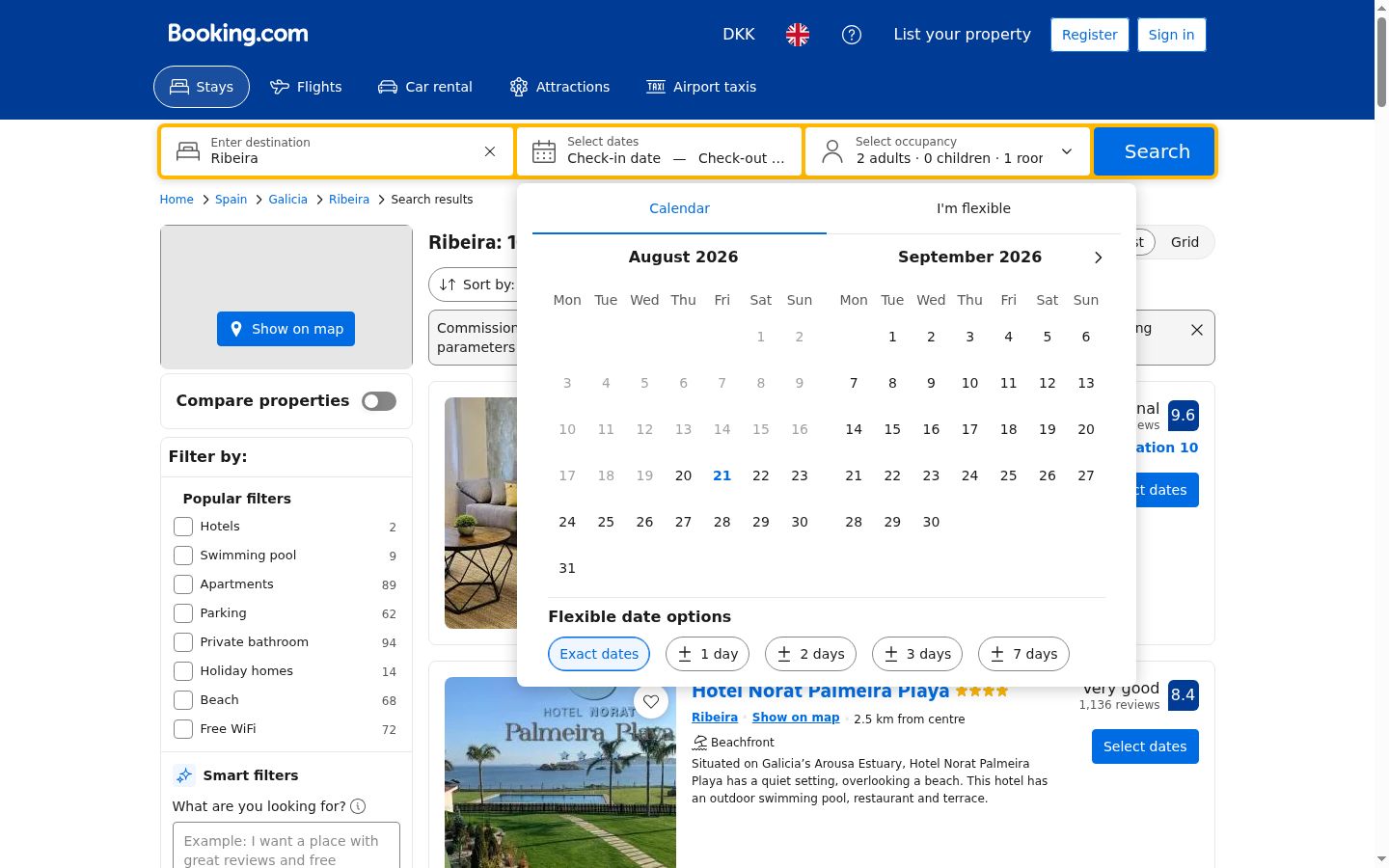Open the Attractions tab
This screenshot has width=1389, height=868.
click(559, 87)
